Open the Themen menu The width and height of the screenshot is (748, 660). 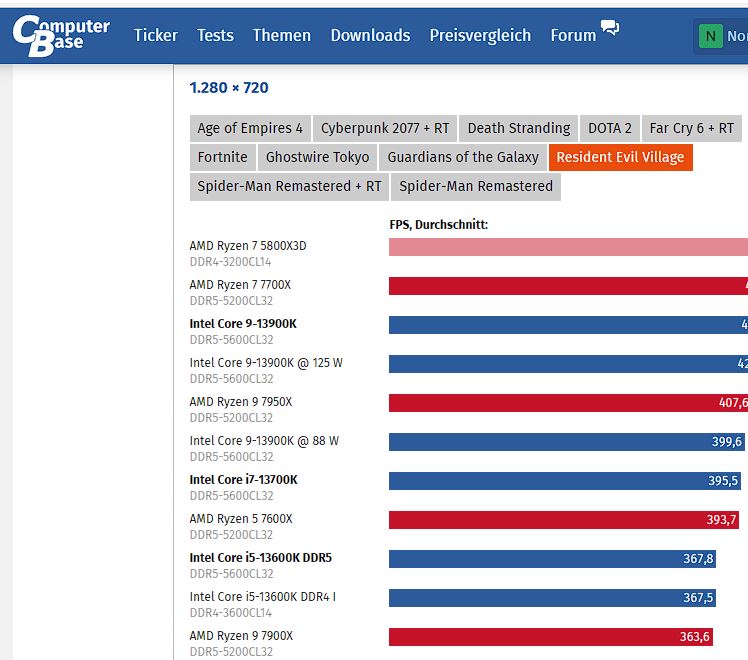(x=281, y=35)
